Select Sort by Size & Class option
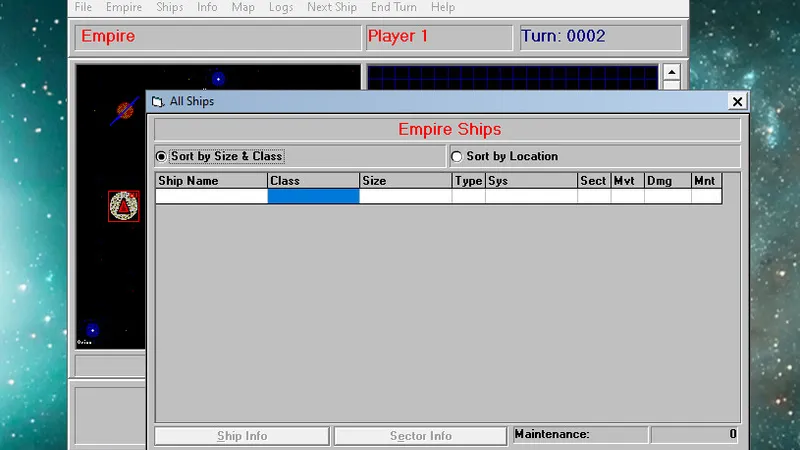 162,156
